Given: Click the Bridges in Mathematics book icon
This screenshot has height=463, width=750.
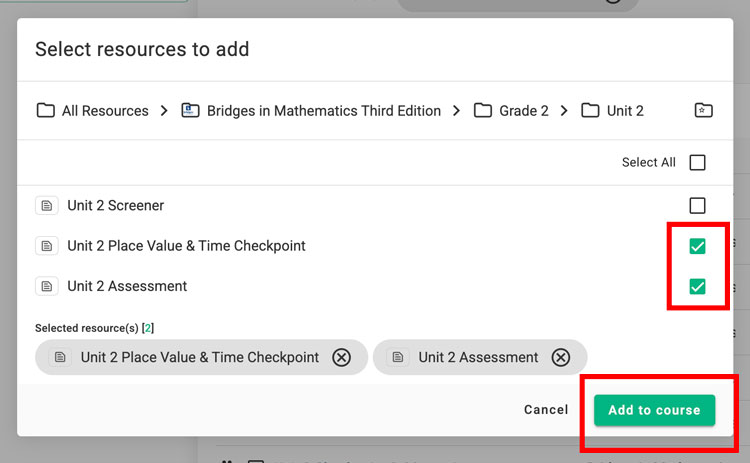Looking at the screenshot, I should [x=190, y=111].
